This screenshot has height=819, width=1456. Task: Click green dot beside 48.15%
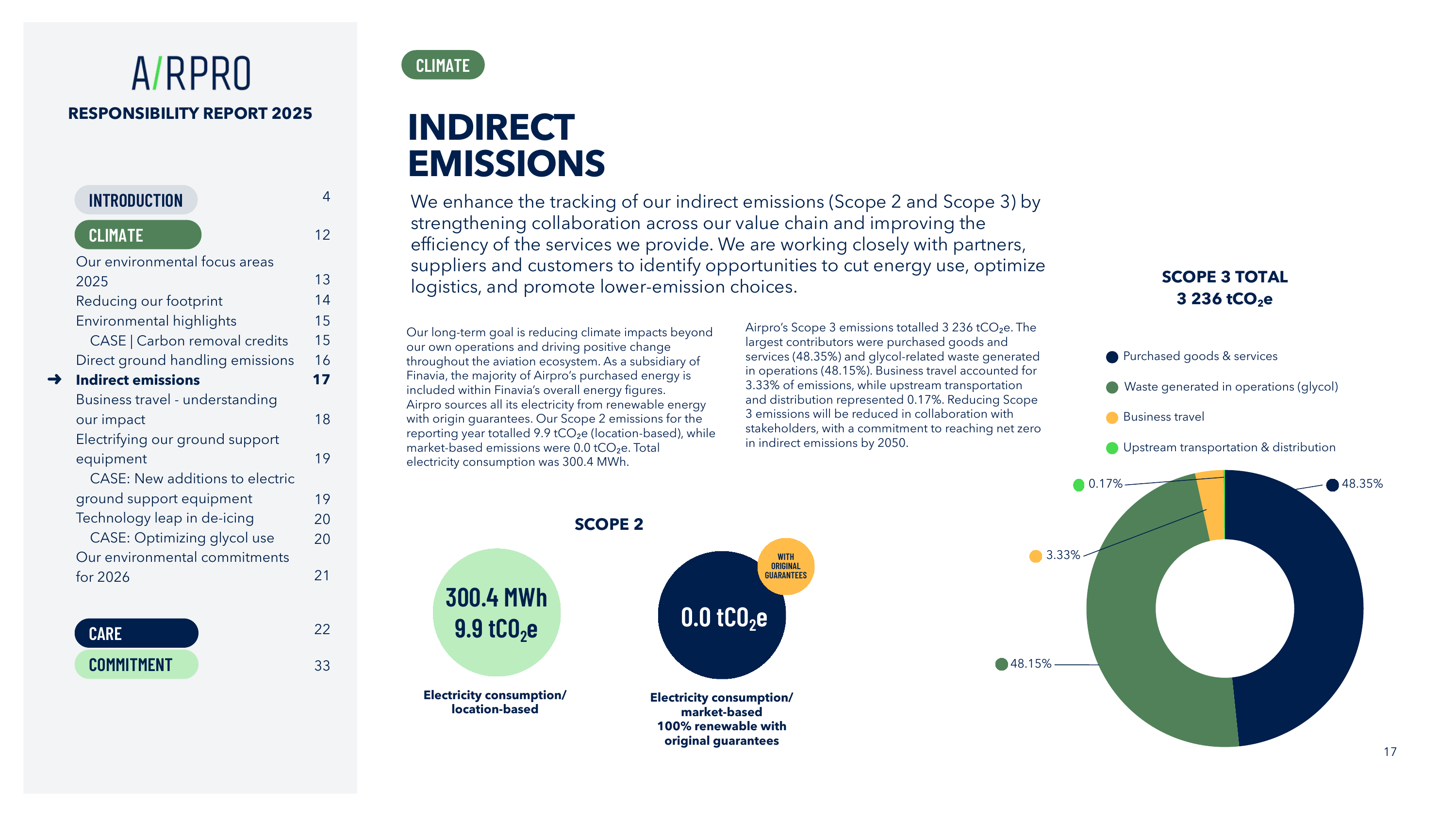tap(1001, 664)
